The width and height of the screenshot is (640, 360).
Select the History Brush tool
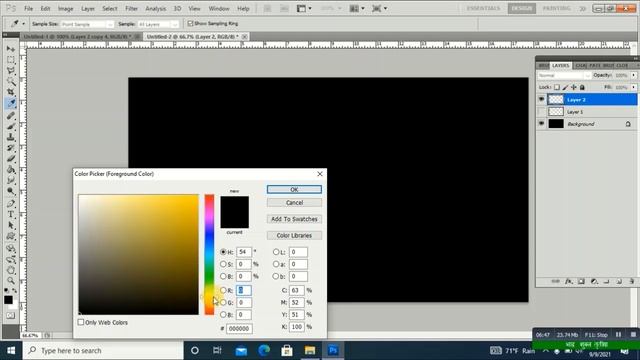[11, 148]
